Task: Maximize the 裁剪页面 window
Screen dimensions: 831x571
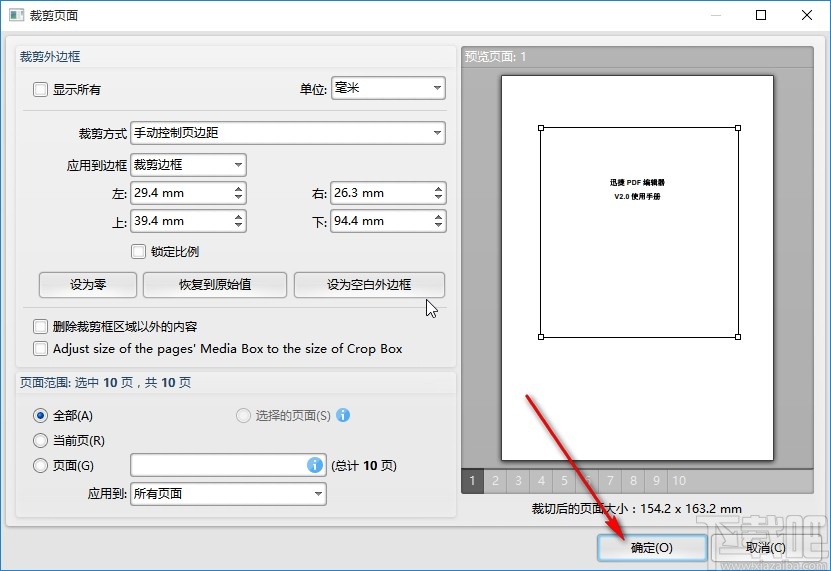Action: coord(761,15)
